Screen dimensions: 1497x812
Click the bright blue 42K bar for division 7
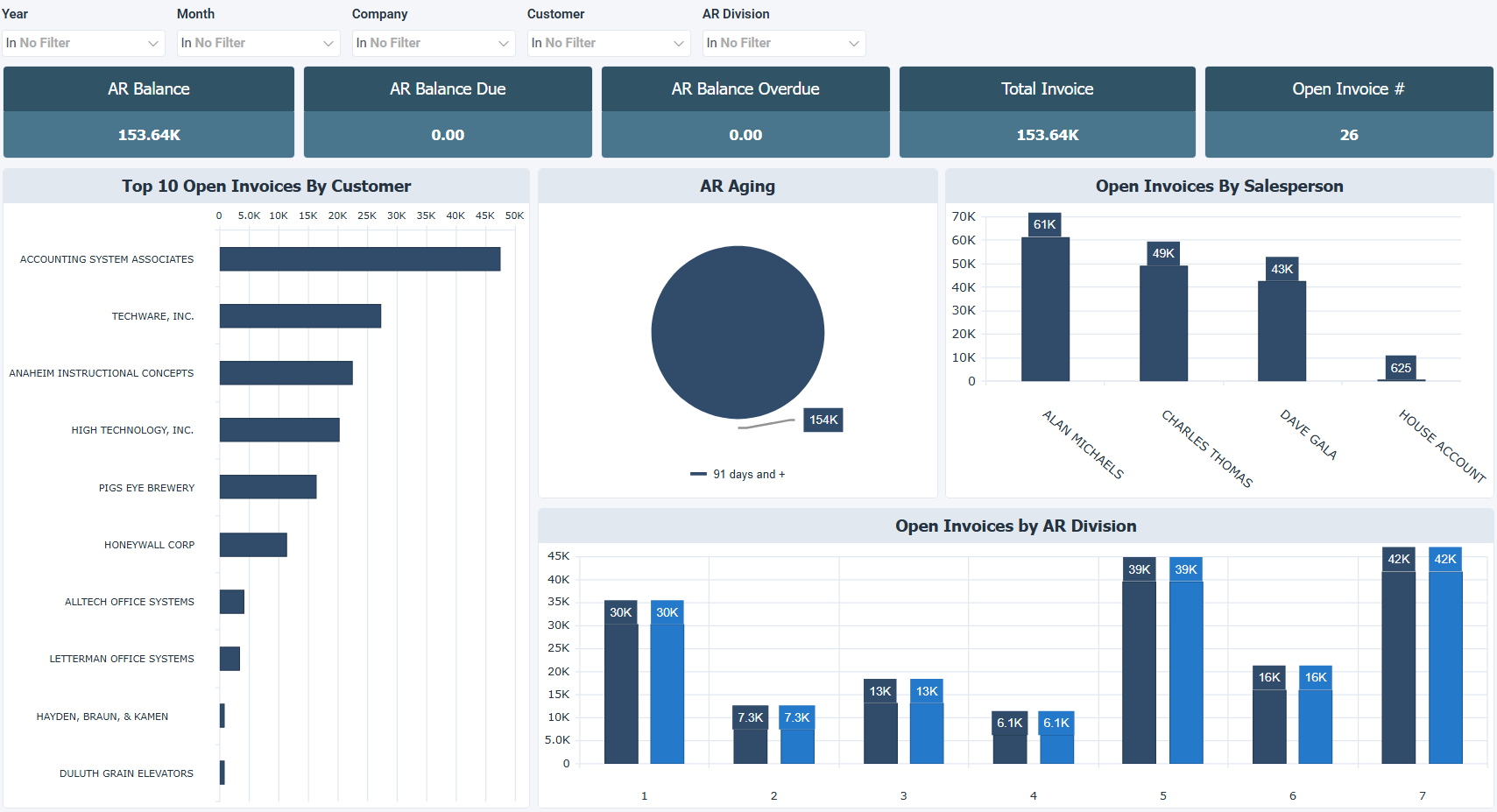pyautogui.click(x=1445, y=667)
